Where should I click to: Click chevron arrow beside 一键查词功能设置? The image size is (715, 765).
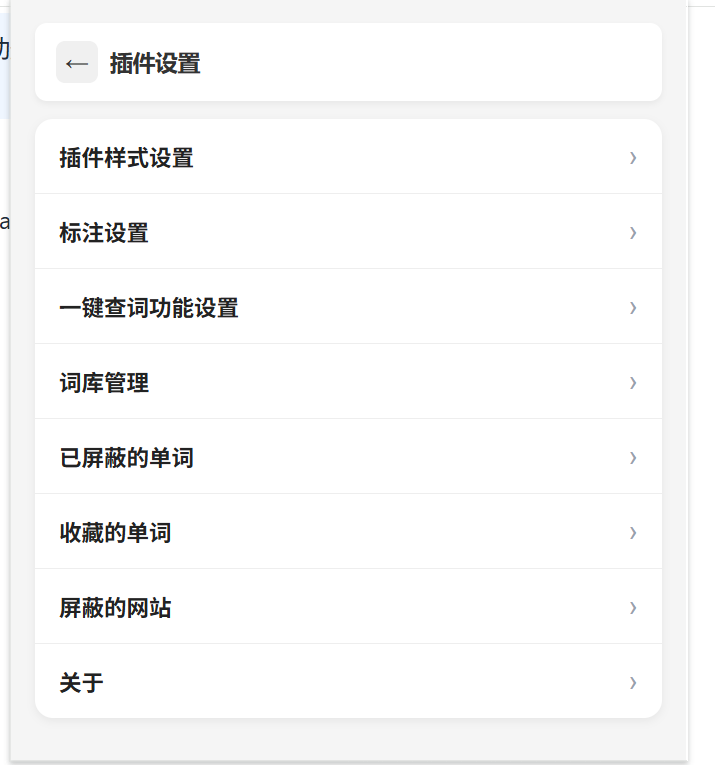tap(633, 307)
